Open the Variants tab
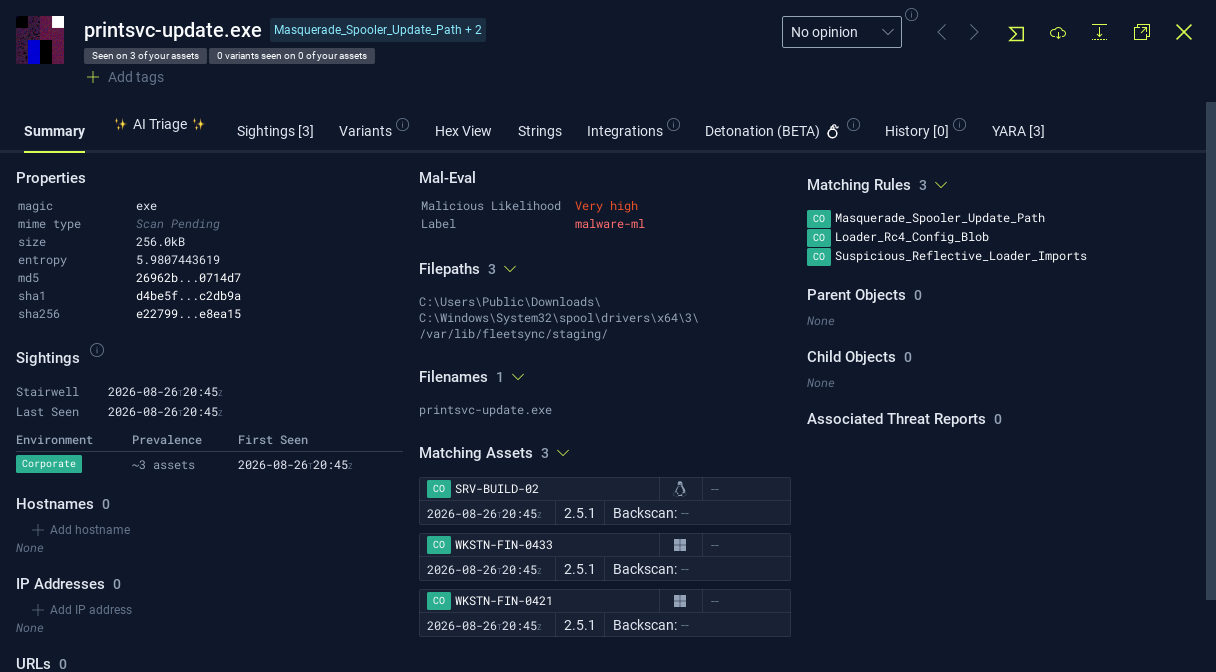The width and height of the screenshot is (1216, 672). [x=365, y=131]
